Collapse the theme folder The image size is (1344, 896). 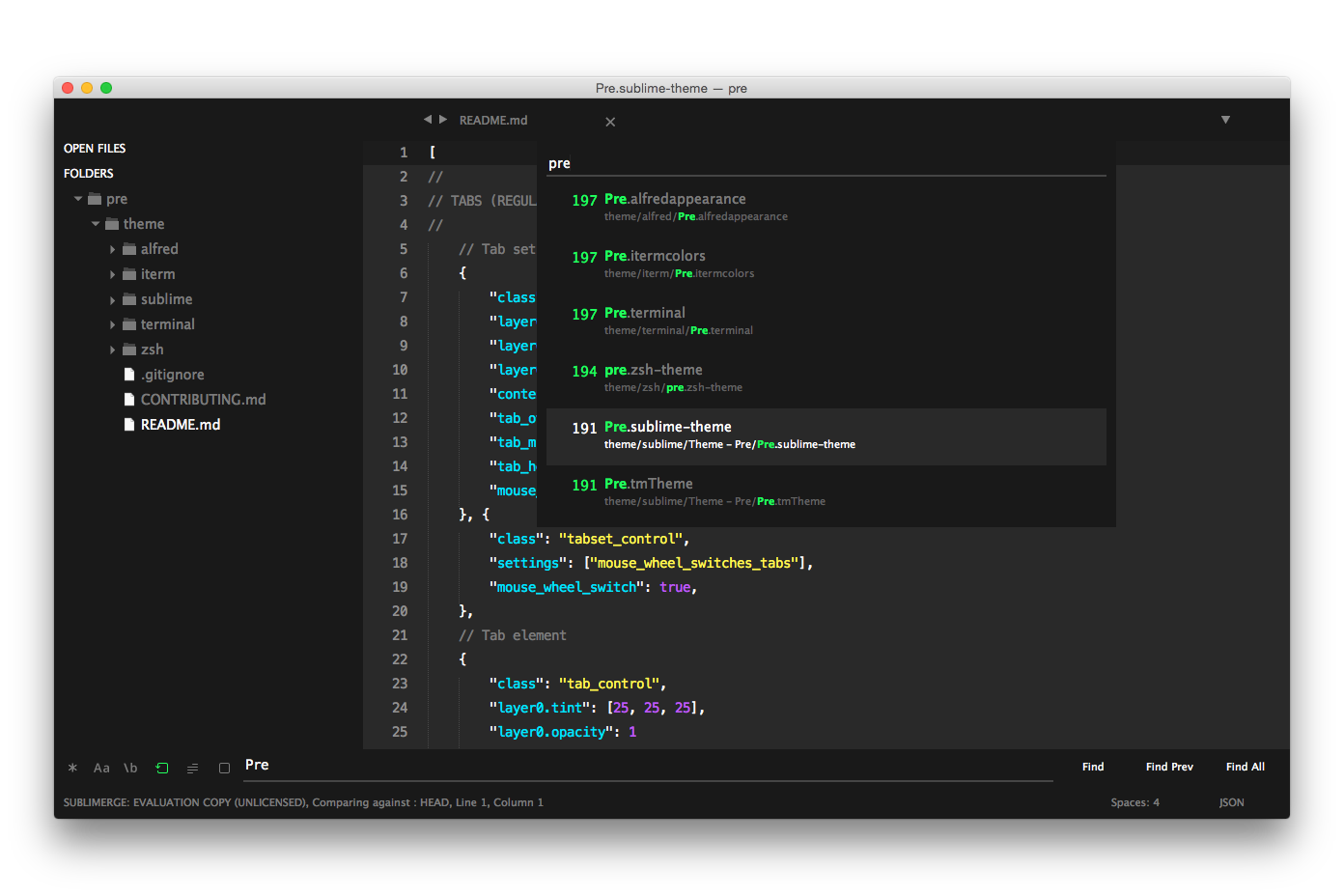pos(96,224)
